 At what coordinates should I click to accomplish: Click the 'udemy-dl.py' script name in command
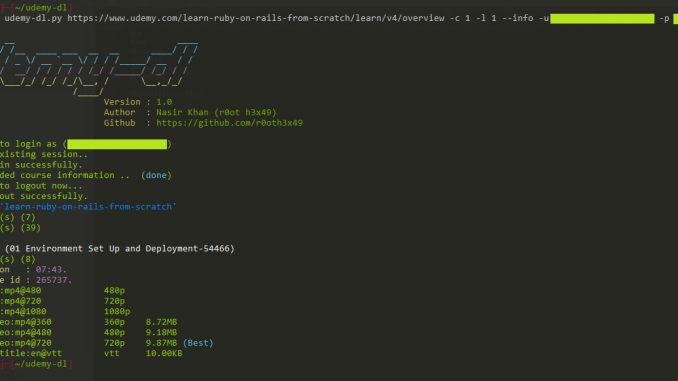pos(33,18)
